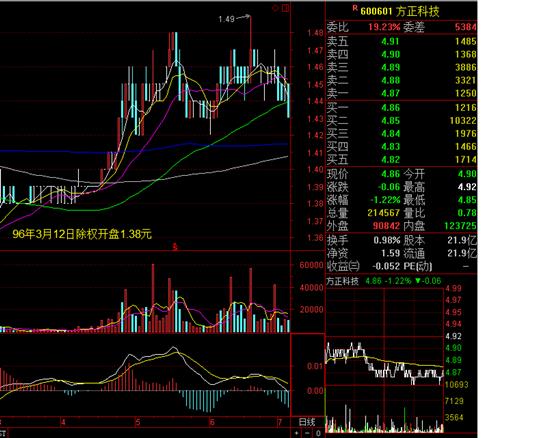The image size is (560, 438).
Task: Select the 买一 buy order row
Action: [x=402, y=108]
